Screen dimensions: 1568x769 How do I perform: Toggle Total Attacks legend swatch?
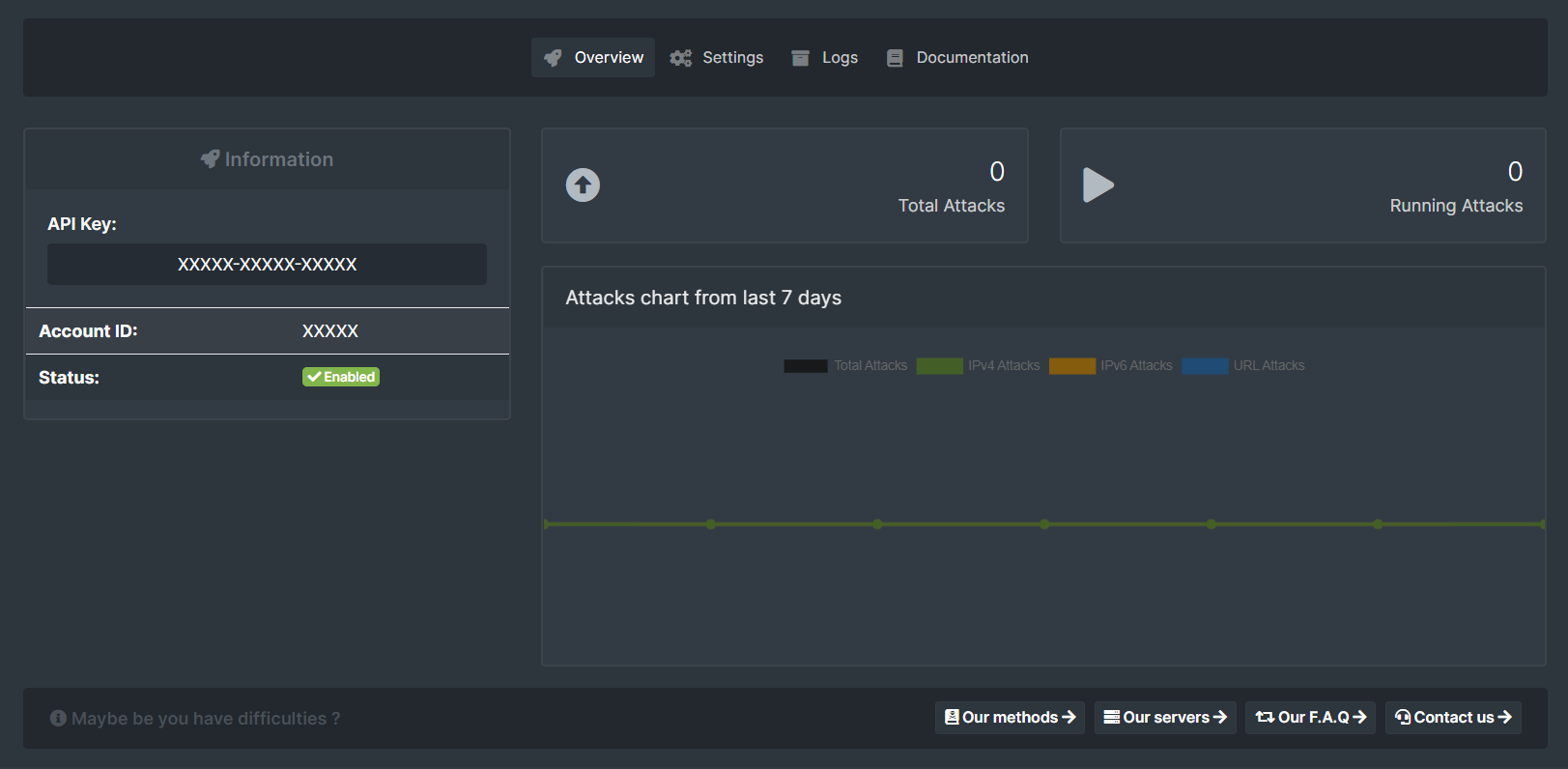[806, 366]
